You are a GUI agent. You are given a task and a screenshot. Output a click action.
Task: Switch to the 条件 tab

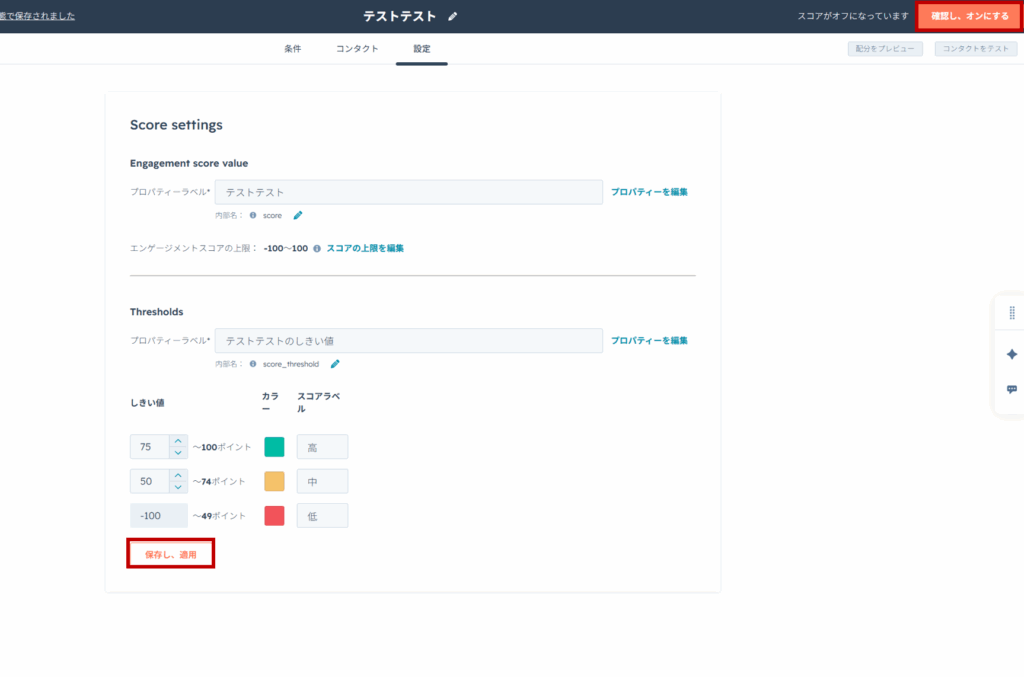pyautogui.click(x=293, y=49)
